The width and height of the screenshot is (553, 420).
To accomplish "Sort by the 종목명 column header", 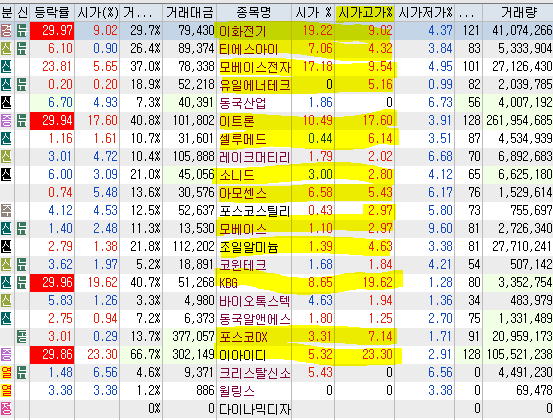I will pyautogui.click(x=254, y=13).
